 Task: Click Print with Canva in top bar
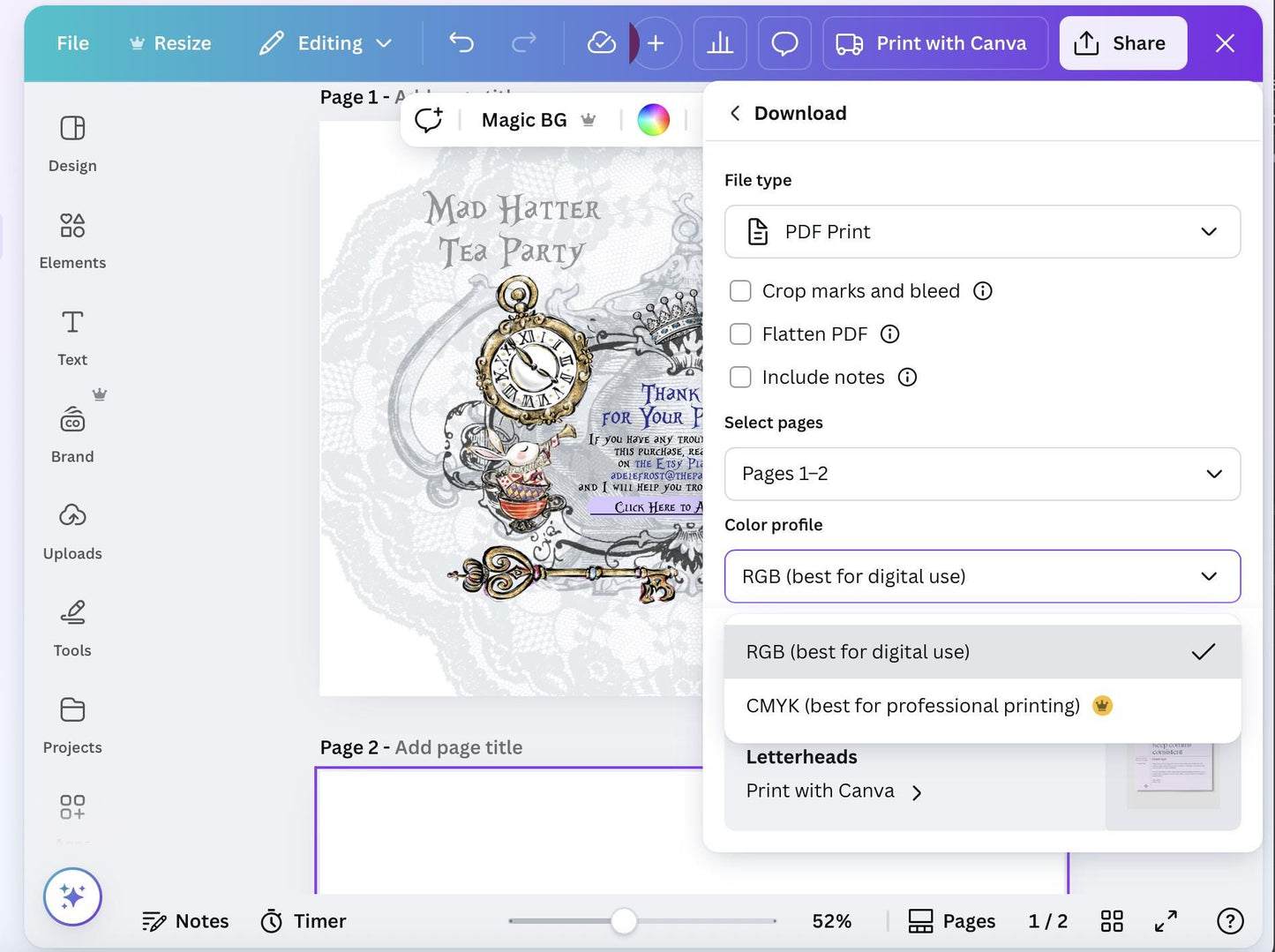935,42
